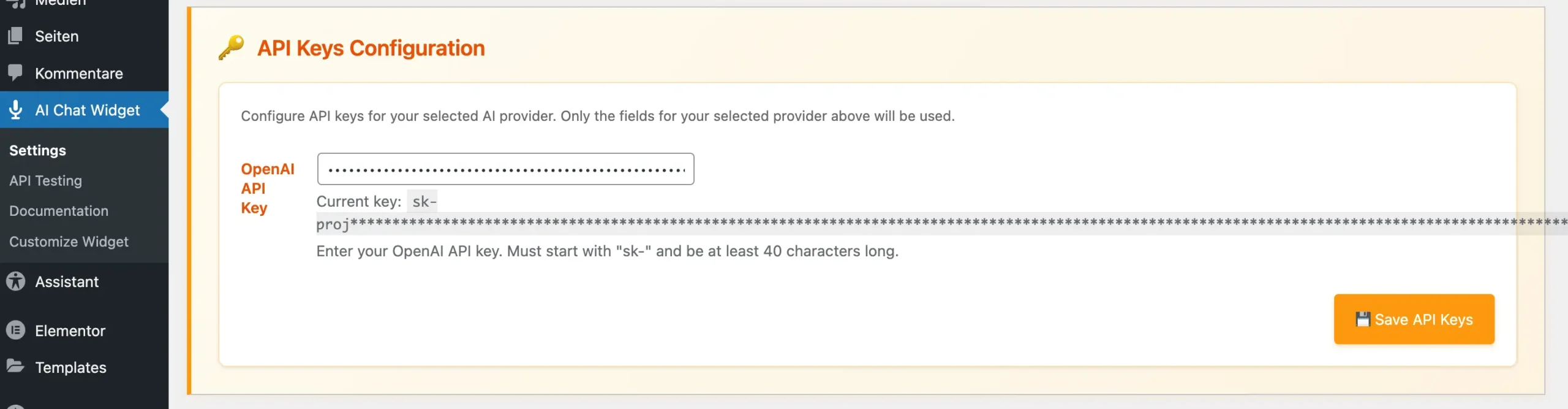Focus the OpenAI API Key password field
Screen dimensions: 1568x409
click(x=505, y=169)
